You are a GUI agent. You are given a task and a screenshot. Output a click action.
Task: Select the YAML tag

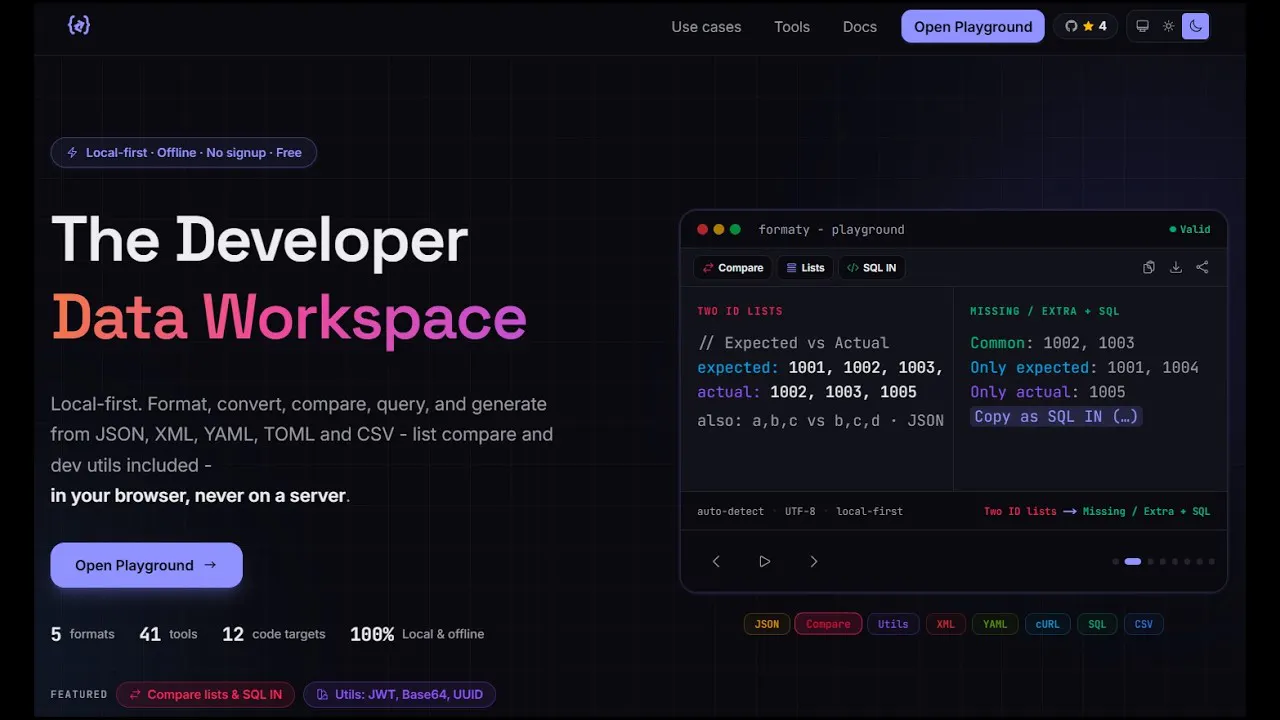point(995,624)
